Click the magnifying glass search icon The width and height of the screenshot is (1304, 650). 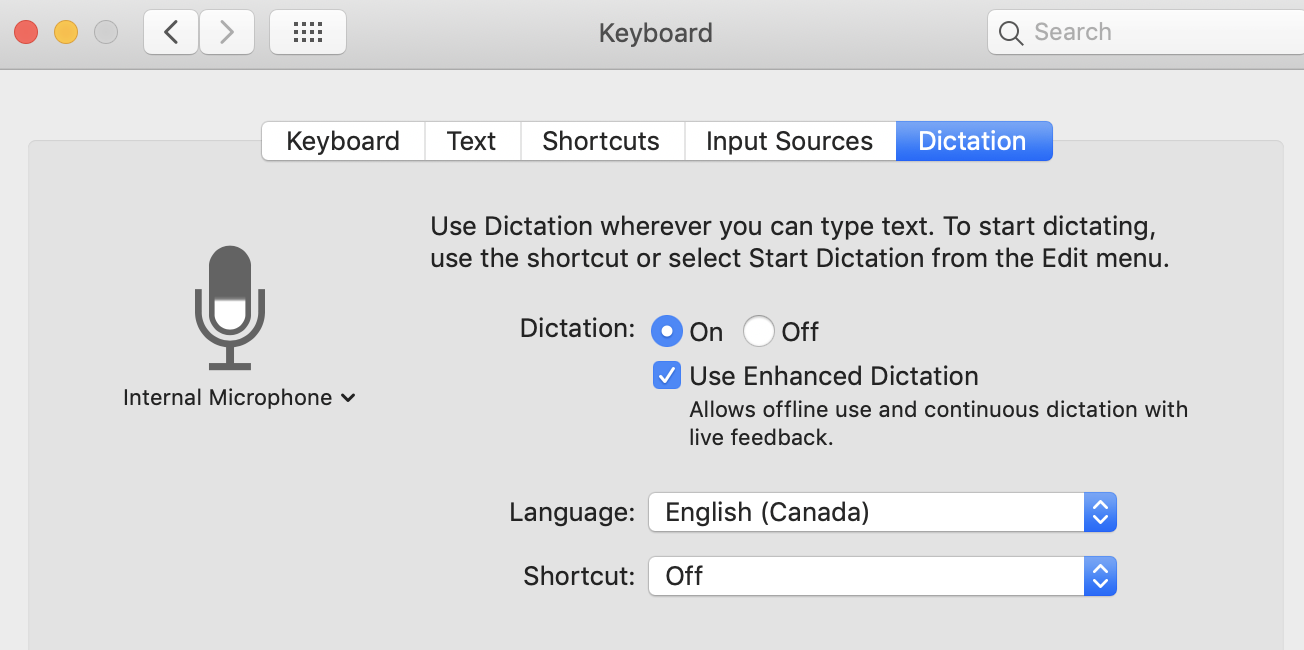(1011, 33)
